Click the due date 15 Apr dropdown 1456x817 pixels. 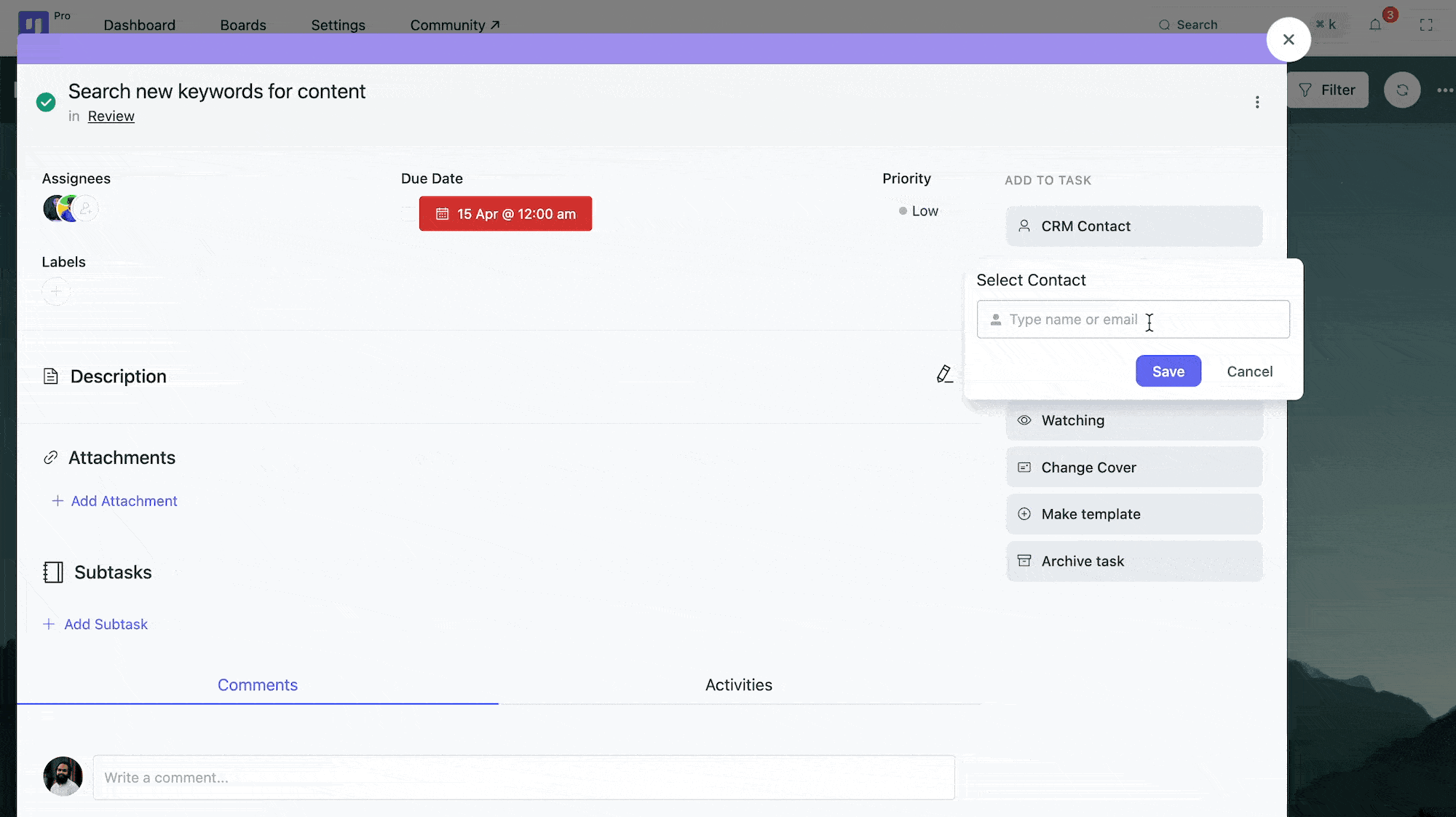(x=505, y=213)
